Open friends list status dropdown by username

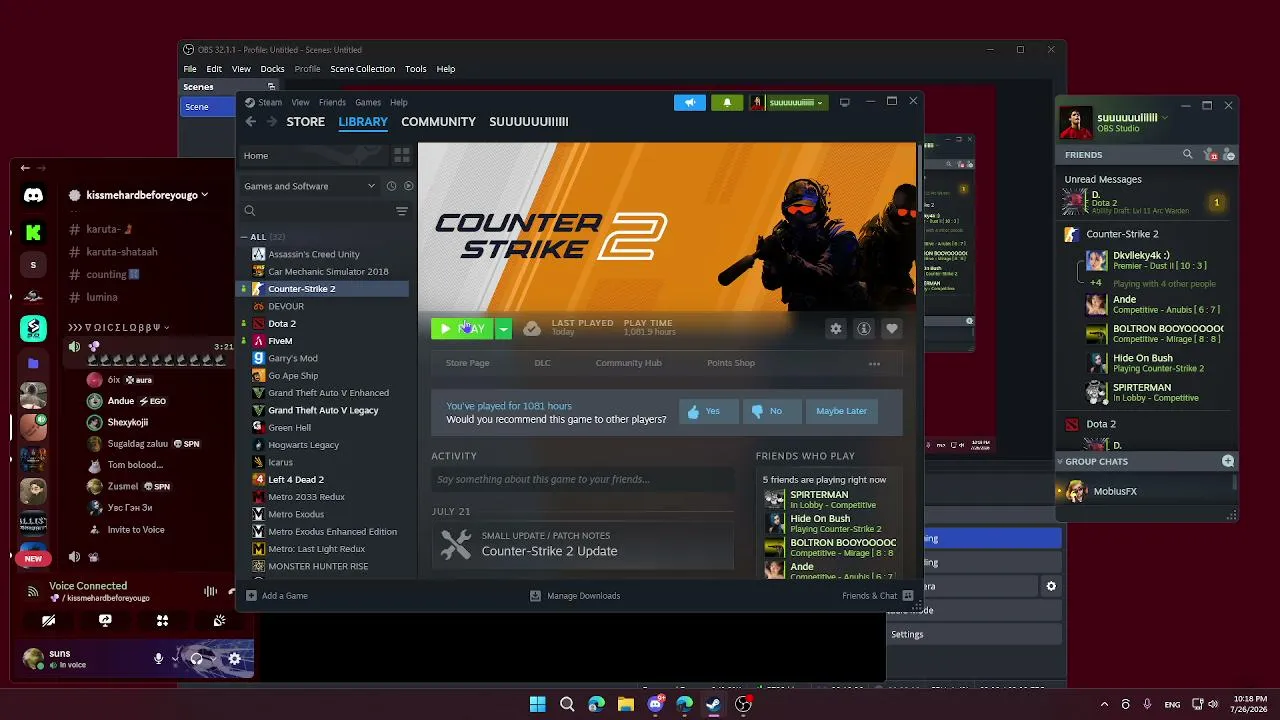[1164, 118]
